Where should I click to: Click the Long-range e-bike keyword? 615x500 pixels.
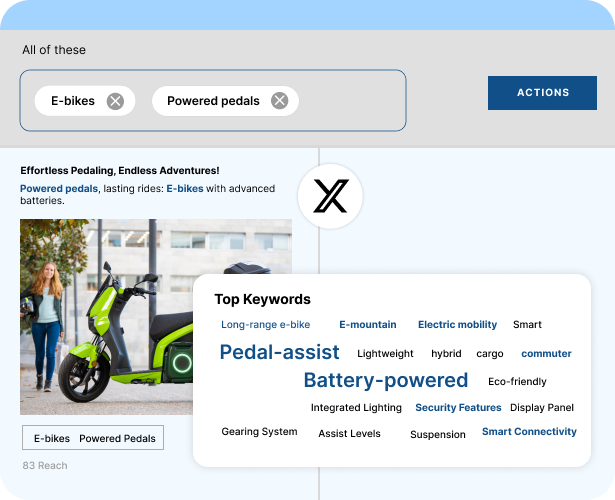[266, 325]
